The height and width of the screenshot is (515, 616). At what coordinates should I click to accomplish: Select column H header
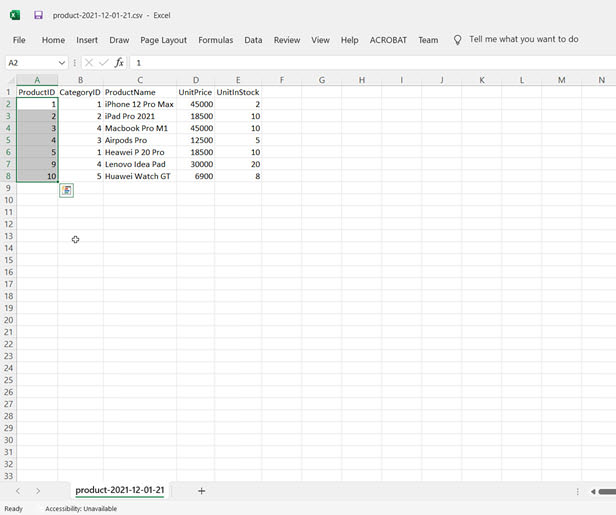pos(362,80)
